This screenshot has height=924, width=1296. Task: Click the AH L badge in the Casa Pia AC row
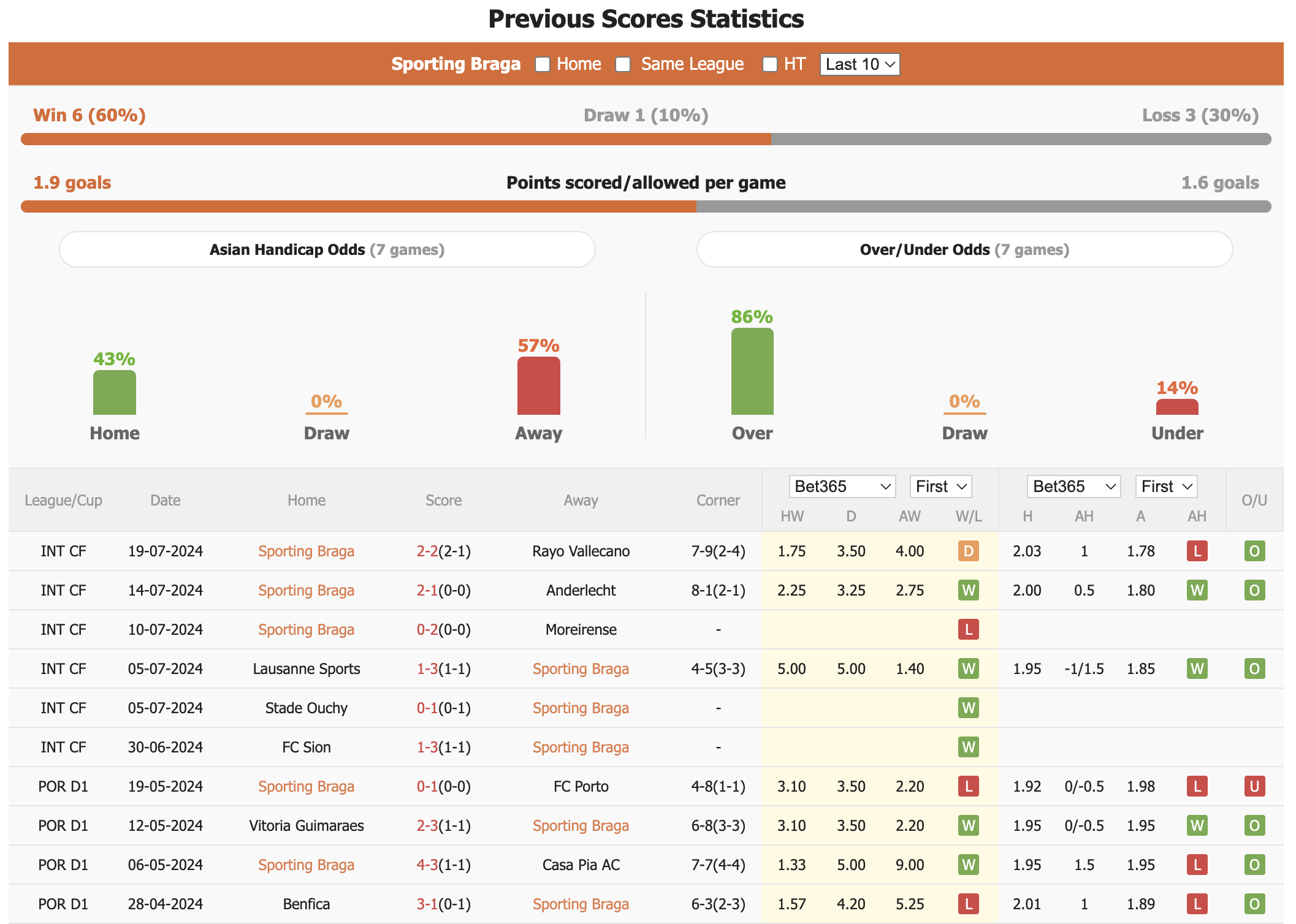[x=1197, y=865]
